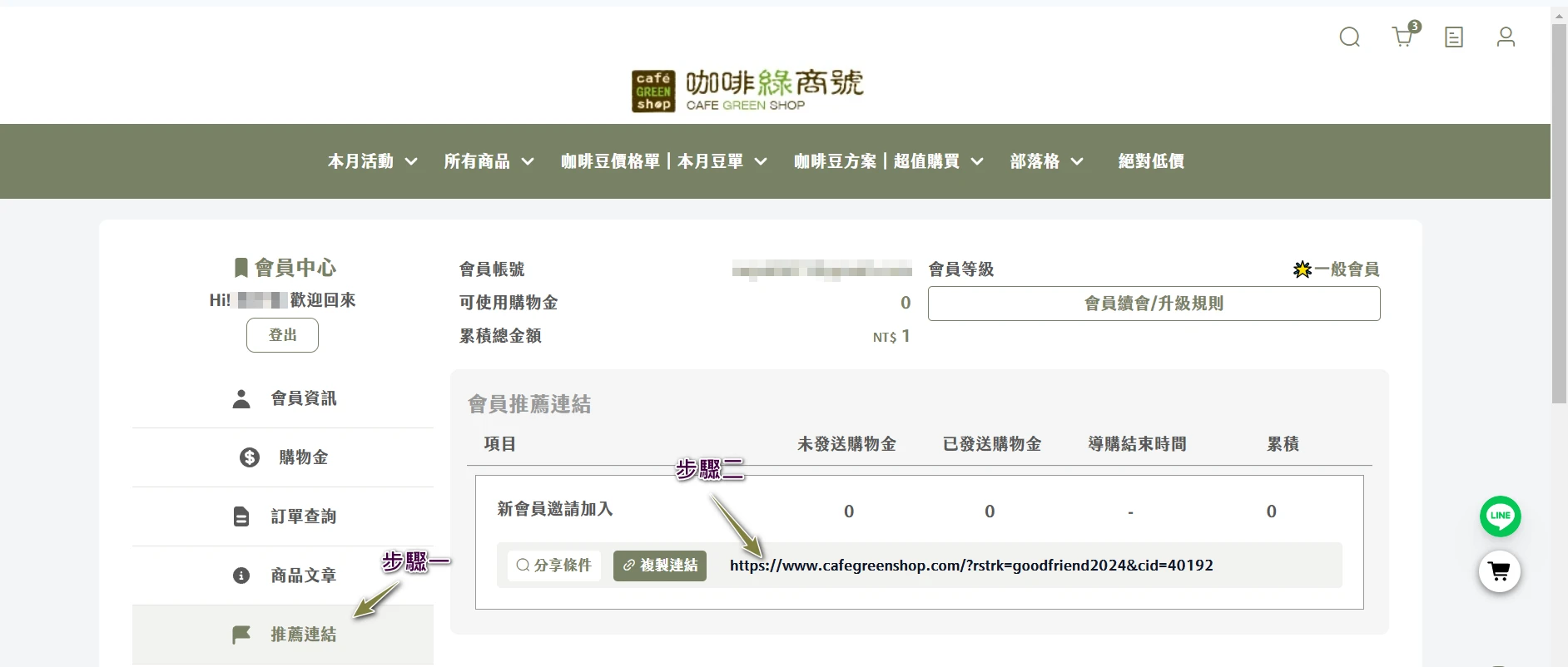1568x667 pixels.
Task: Open the shopping cart in header
Action: [x=1406, y=35]
